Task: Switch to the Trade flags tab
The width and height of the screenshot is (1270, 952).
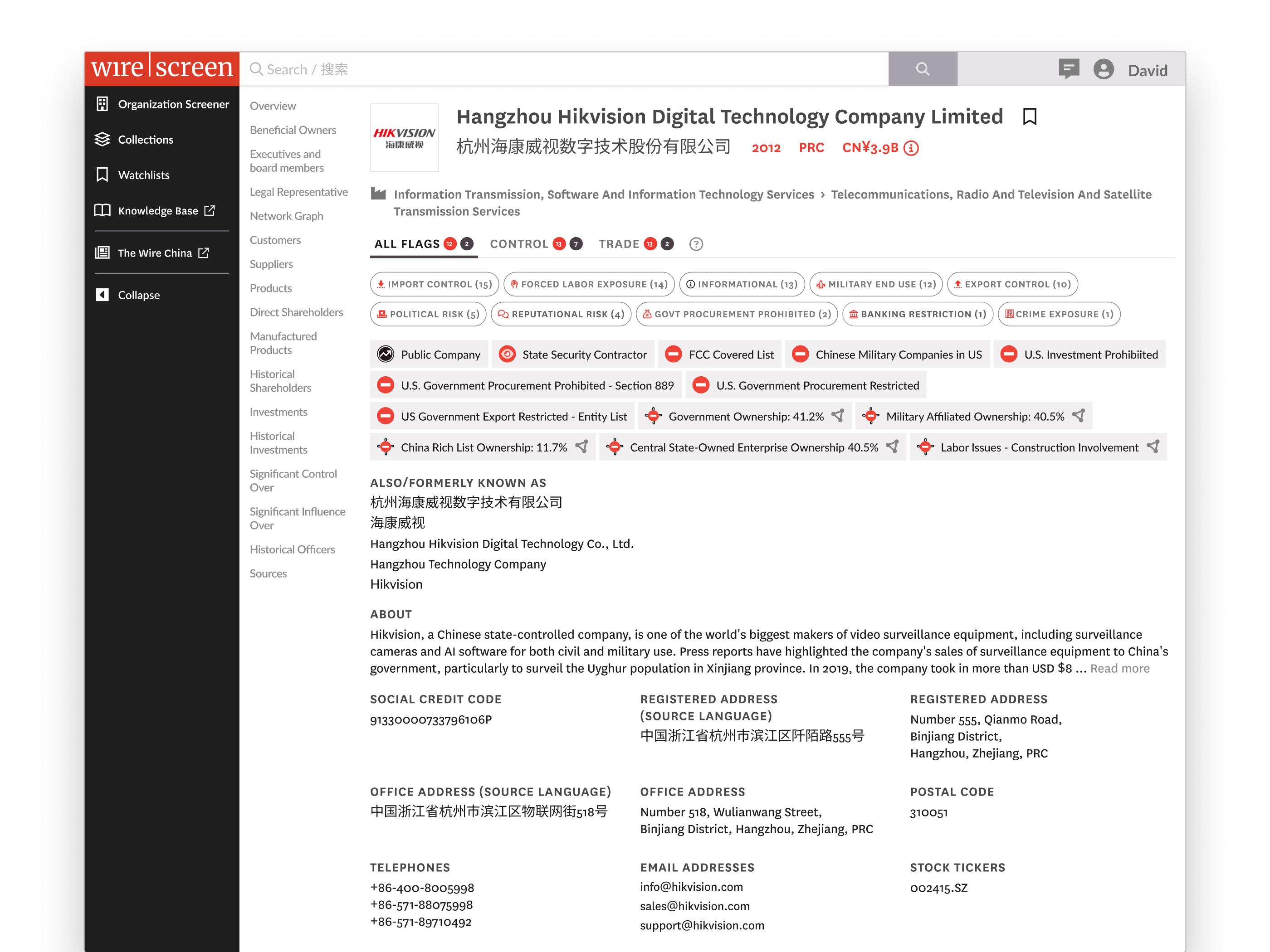Action: [618, 244]
